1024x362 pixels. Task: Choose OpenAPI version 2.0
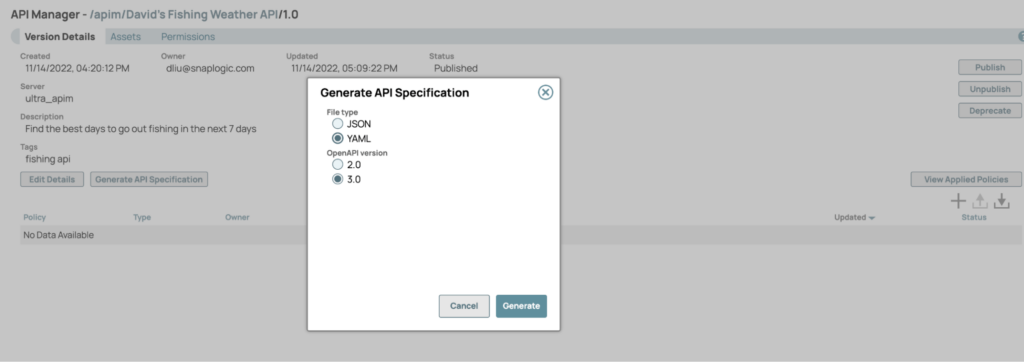pos(338,165)
